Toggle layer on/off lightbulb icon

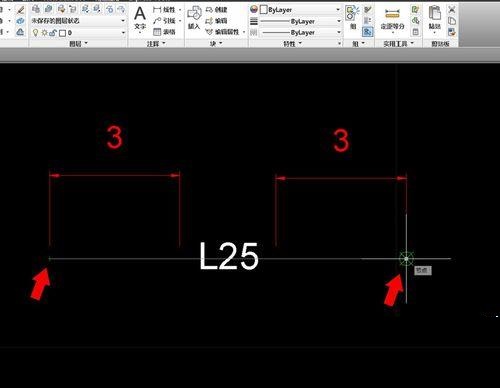point(35,33)
